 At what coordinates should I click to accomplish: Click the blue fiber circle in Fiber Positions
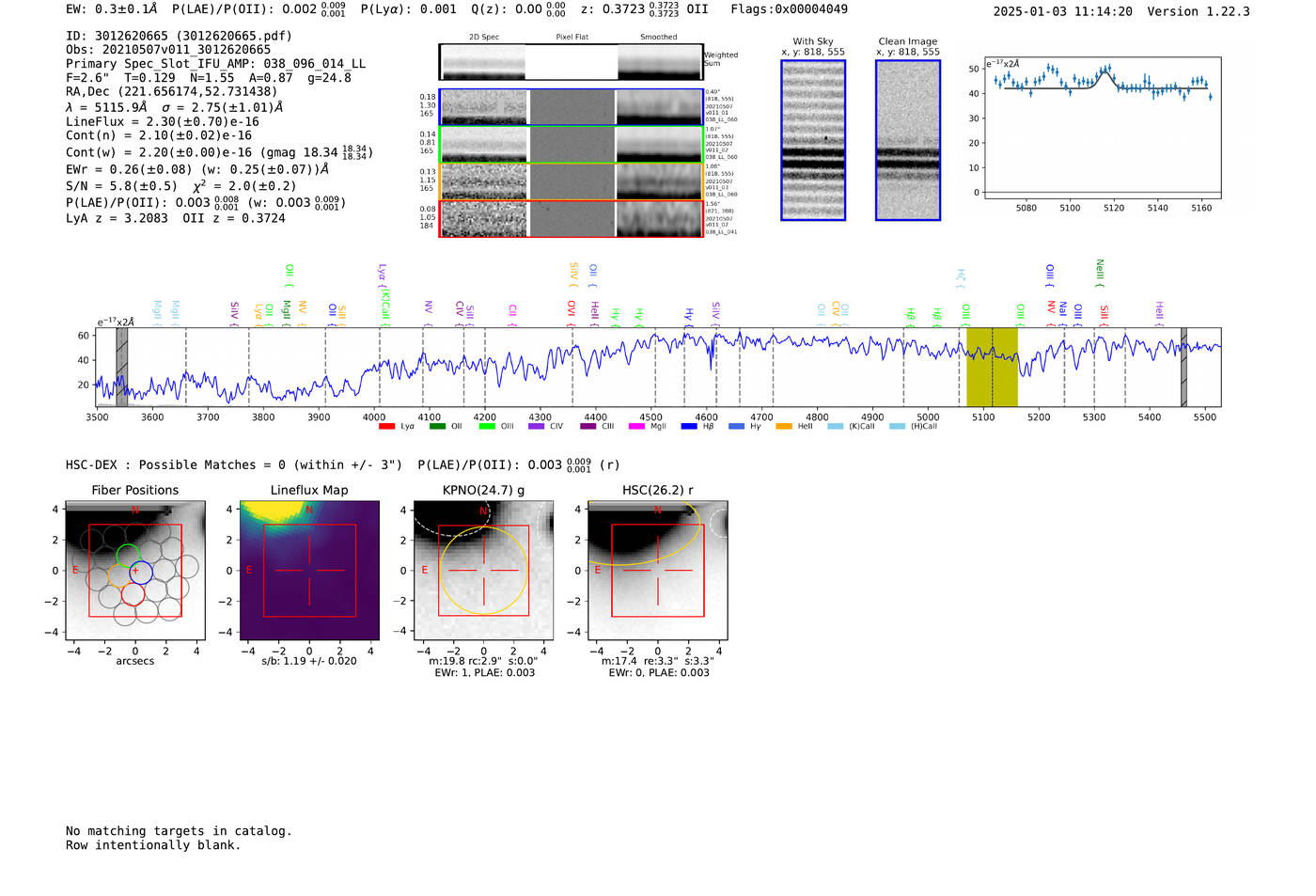click(x=140, y=572)
